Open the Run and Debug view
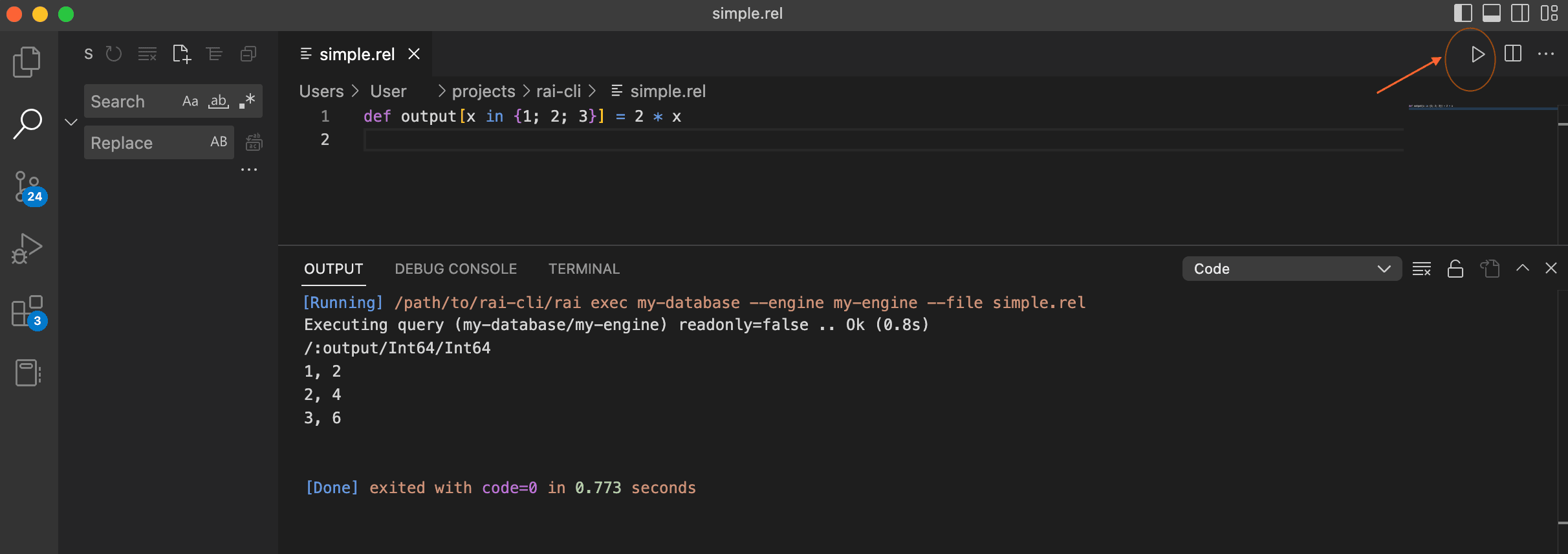 tap(27, 249)
